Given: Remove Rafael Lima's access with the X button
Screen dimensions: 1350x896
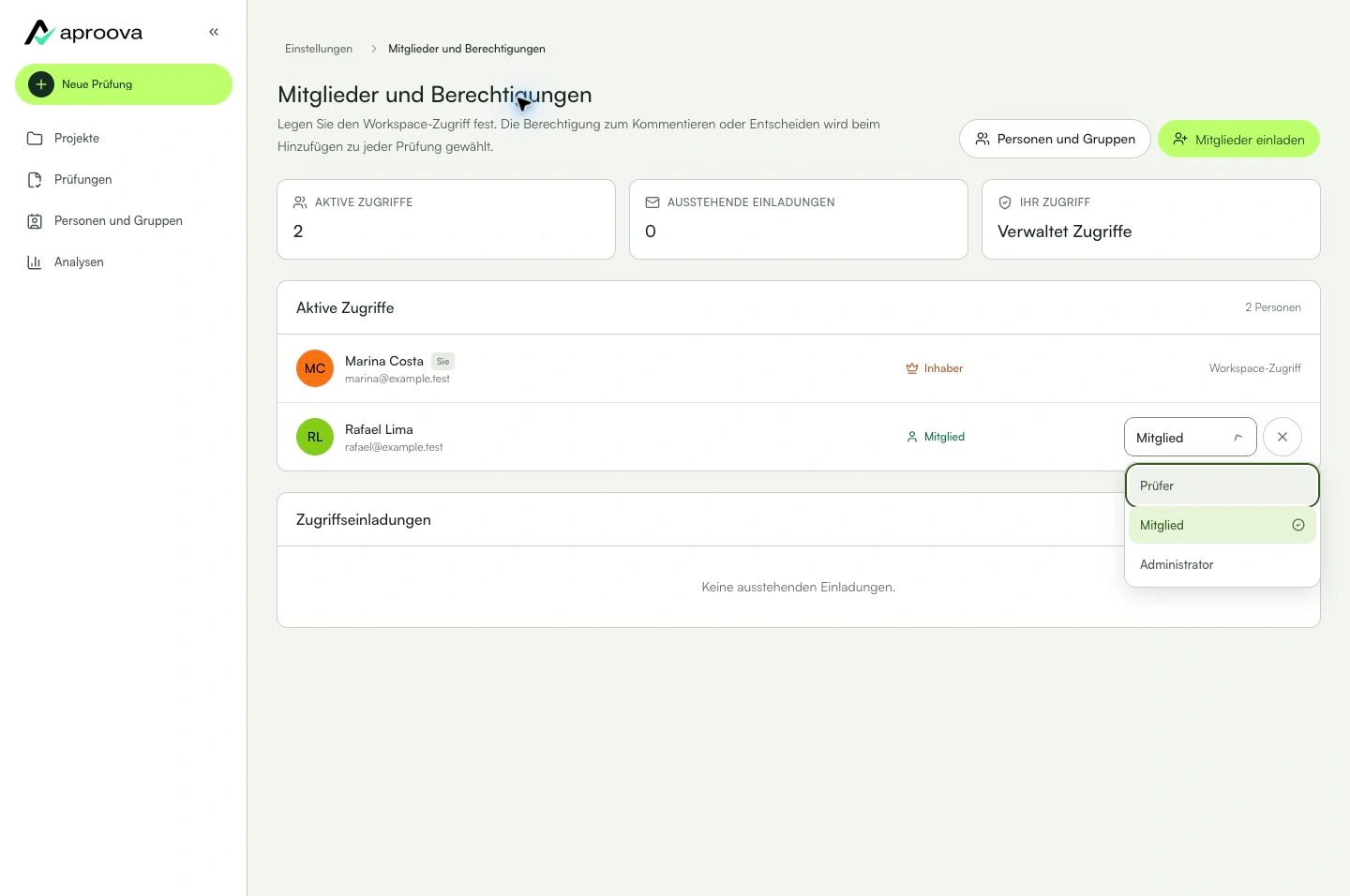Looking at the screenshot, I should 1282,437.
